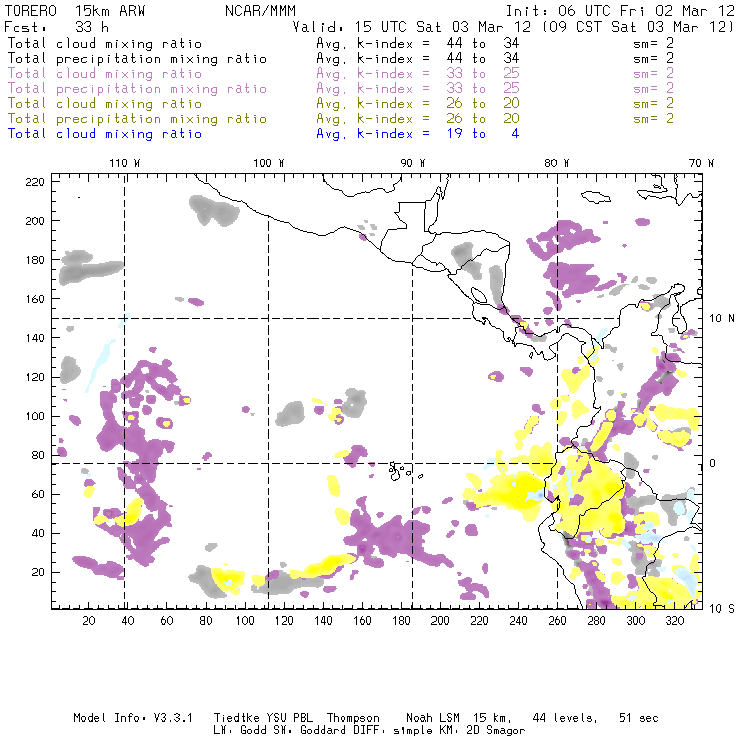Image resolution: width=740 pixels, height=740 pixels.
Task: Click the 'Noah LSM' footer text
Action: pos(433,718)
